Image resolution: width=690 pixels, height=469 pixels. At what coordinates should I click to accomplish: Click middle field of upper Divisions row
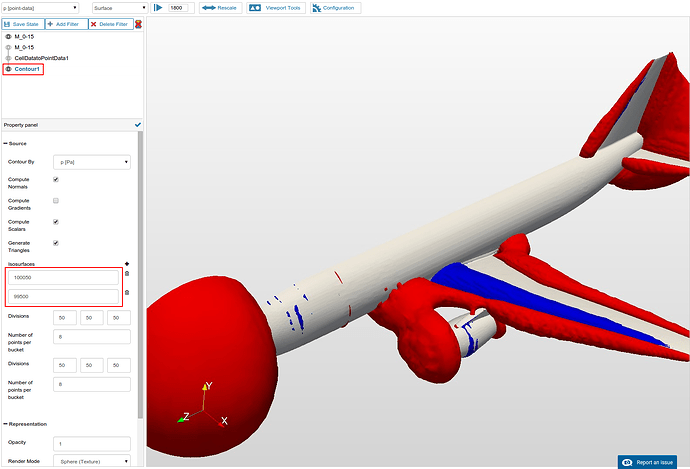tap(92, 318)
